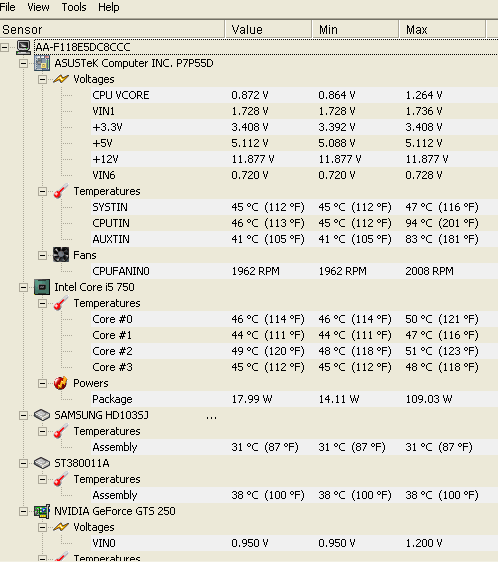Select the VIN1 voltage row
The image size is (498, 562).
pos(294,111)
